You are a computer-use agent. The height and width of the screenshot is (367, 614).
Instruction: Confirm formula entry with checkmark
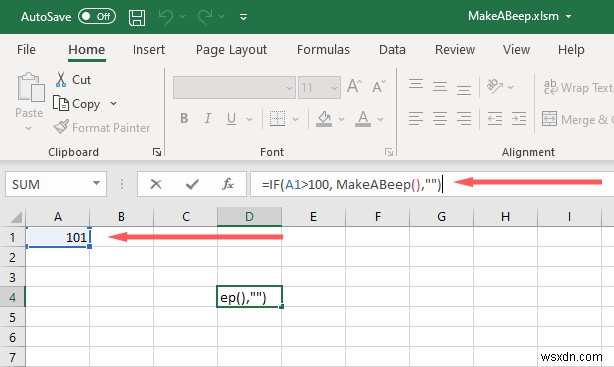192,184
